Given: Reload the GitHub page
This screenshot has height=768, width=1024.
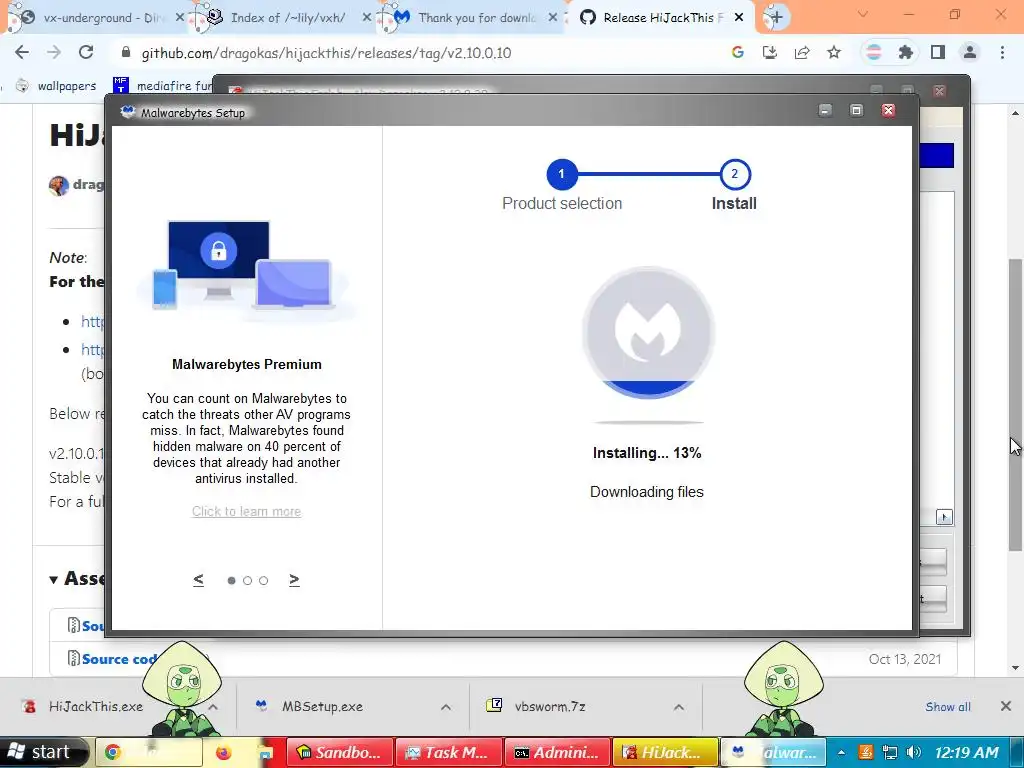Looking at the screenshot, I should coord(86,52).
